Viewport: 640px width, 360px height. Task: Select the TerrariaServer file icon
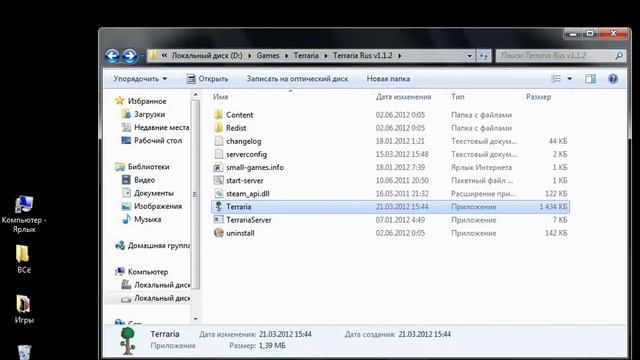pos(219,220)
